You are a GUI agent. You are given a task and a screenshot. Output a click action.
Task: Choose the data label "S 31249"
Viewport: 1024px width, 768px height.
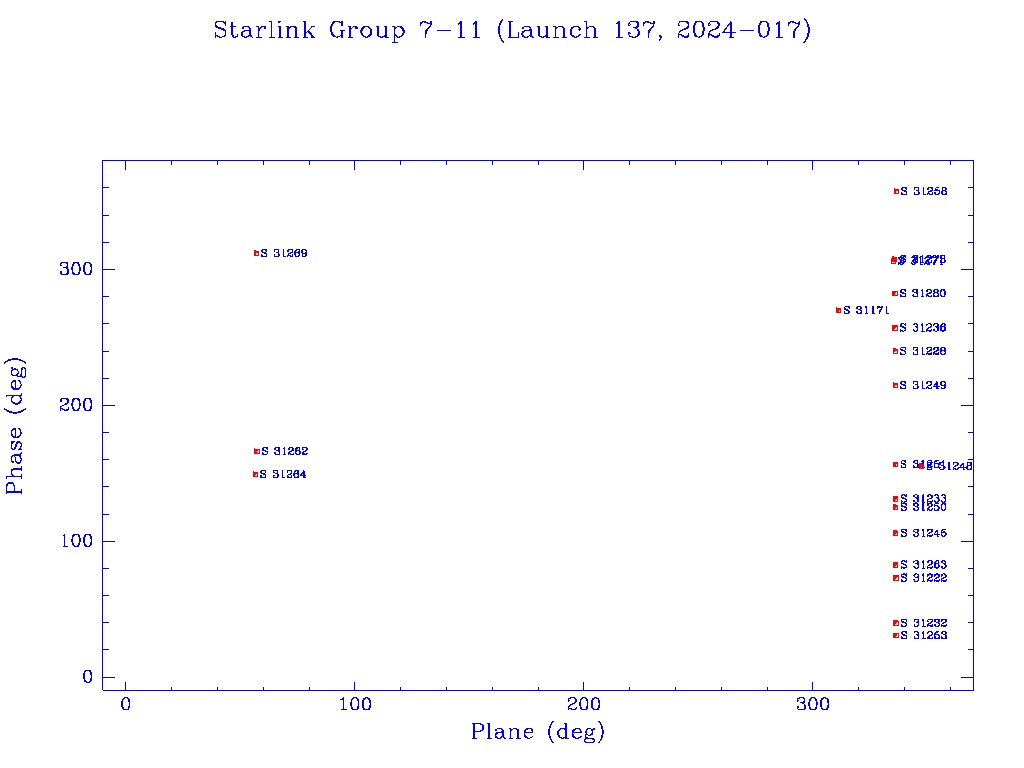pyautogui.click(x=923, y=385)
